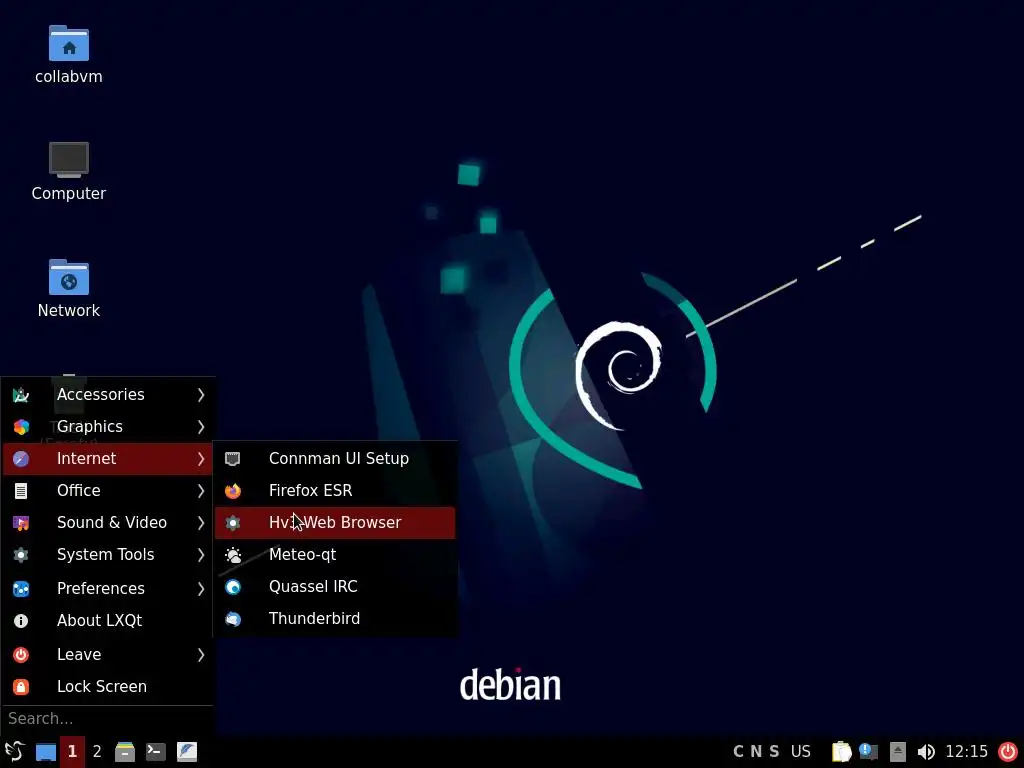Click the Lock Screen padlock icon
The image size is (1024, 768).
pyautogui.click(x=21, y=686)
